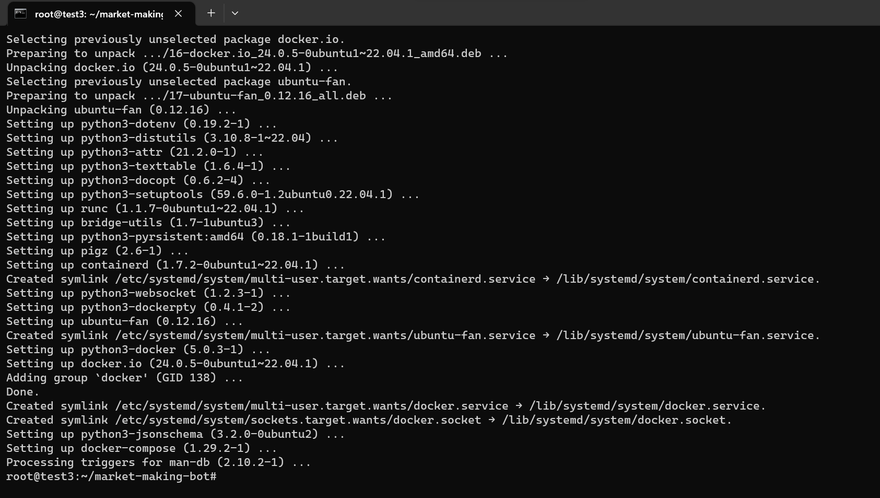880x498 pixels.
Task: Click the "Setting up pigz (2.6-1)" line
Action: 97,251
